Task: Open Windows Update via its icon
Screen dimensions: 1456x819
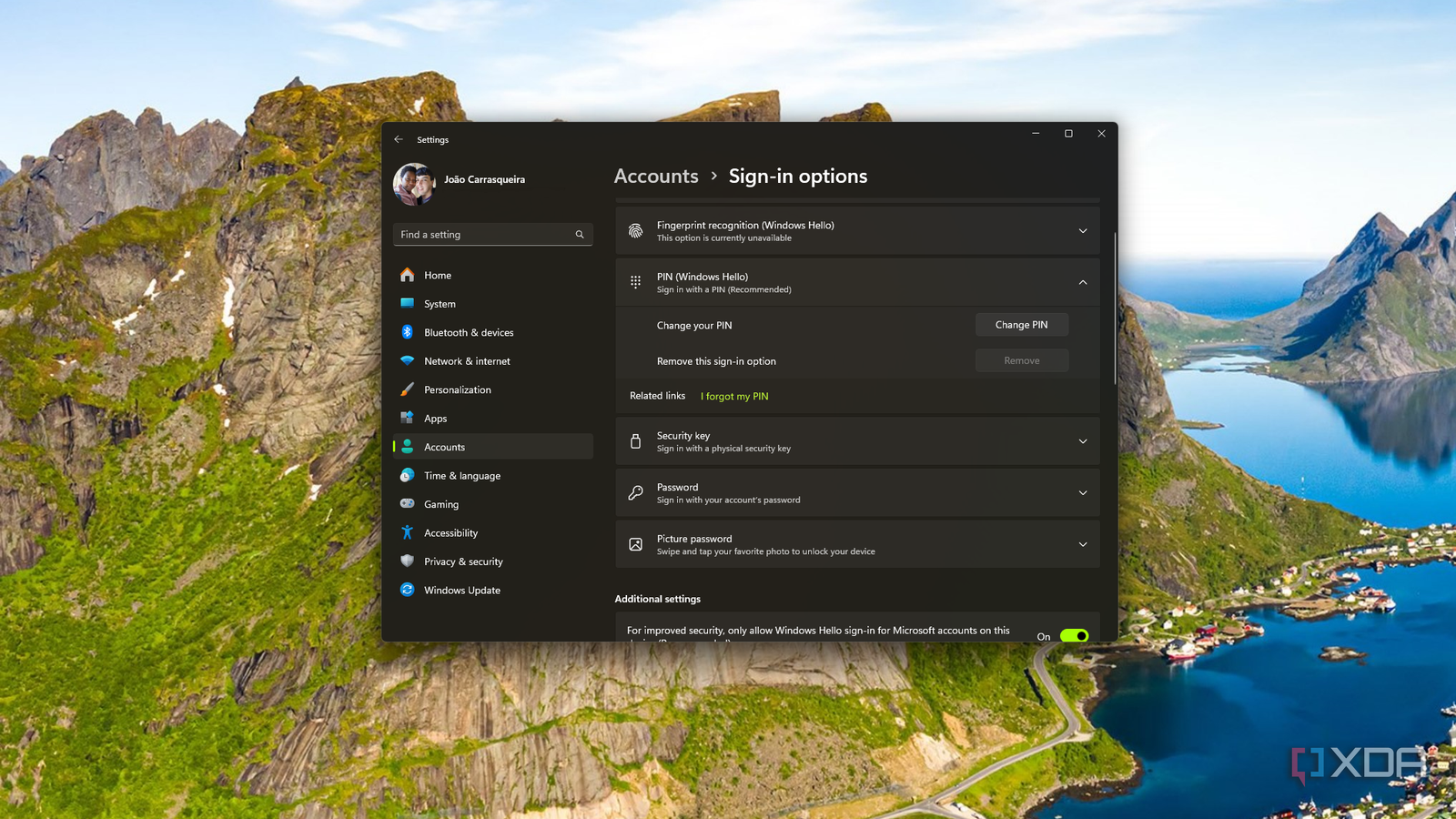Action: (x=408, y=590)
